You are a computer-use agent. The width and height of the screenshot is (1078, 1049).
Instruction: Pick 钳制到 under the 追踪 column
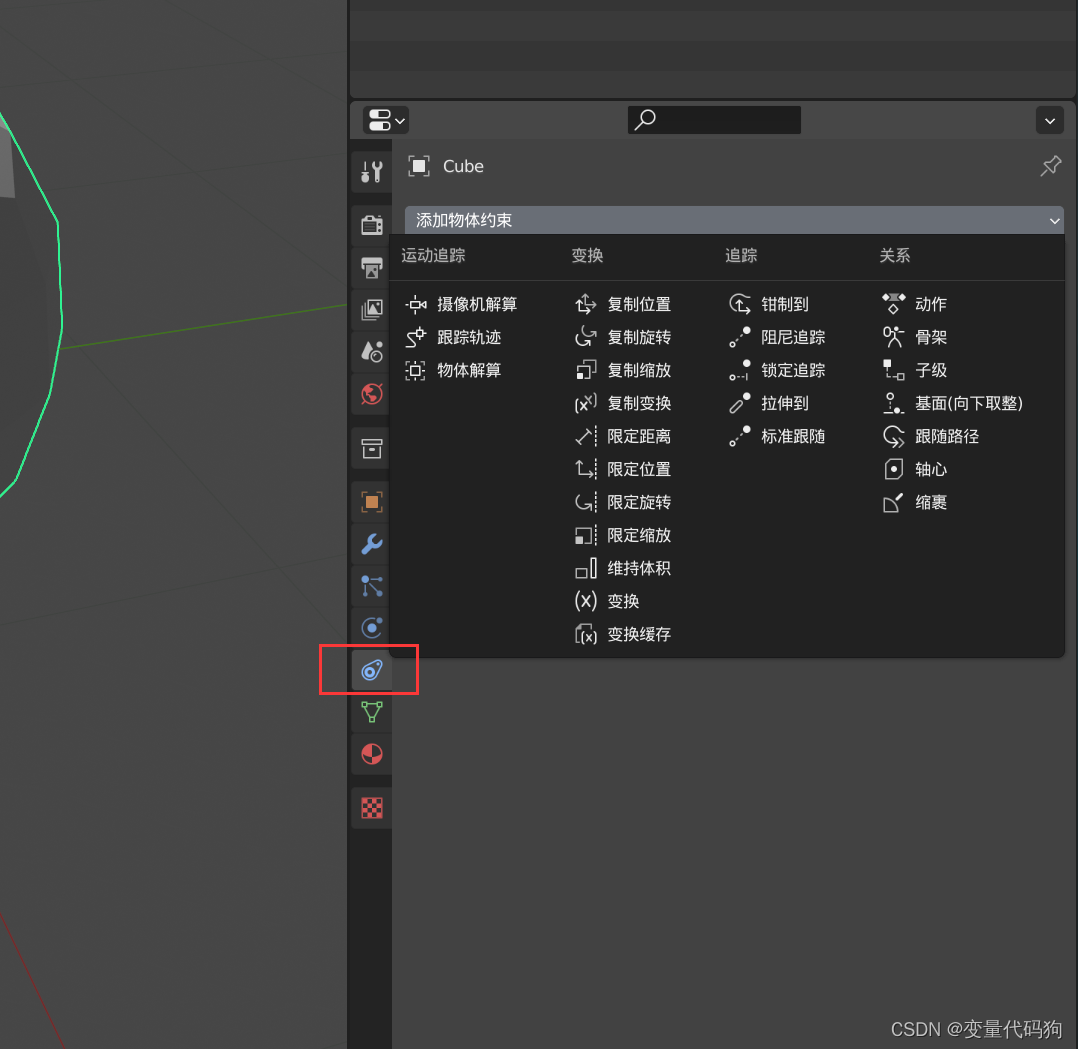[786, 304]
